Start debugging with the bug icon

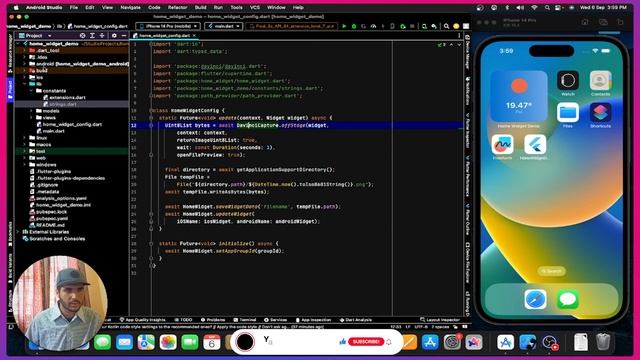(x=354, y=26)
